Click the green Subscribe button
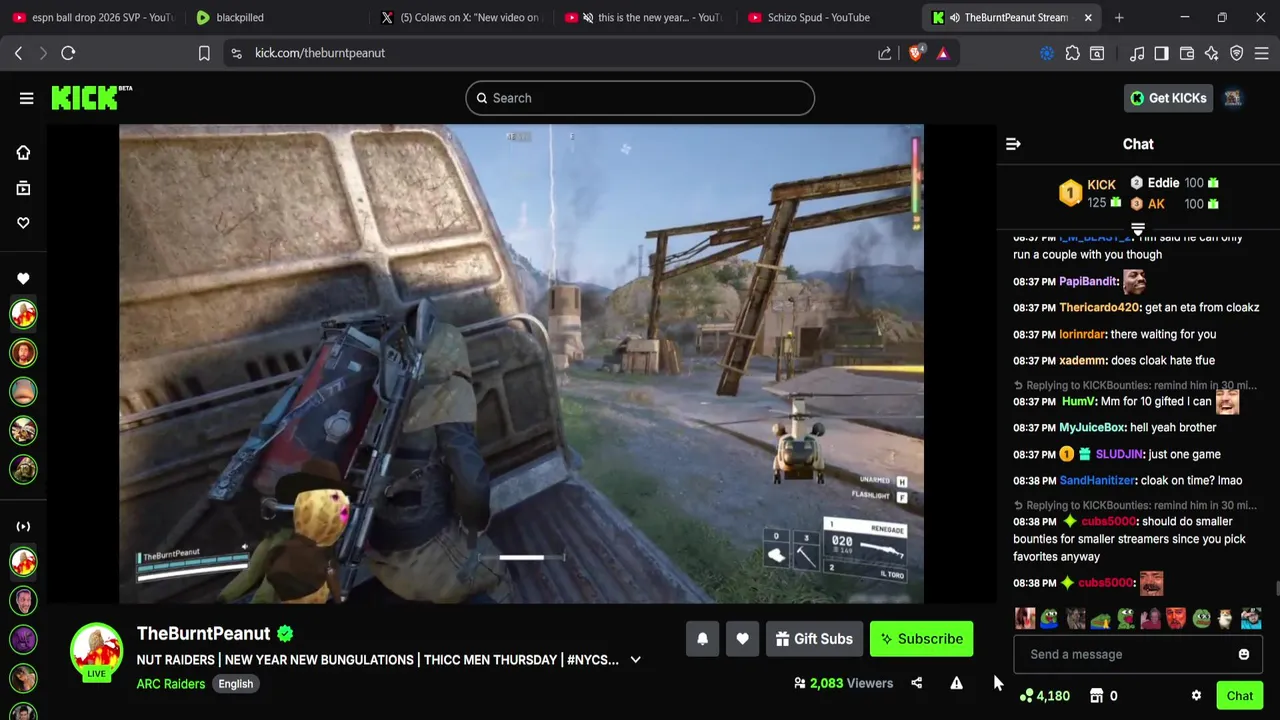 point(921,639)
